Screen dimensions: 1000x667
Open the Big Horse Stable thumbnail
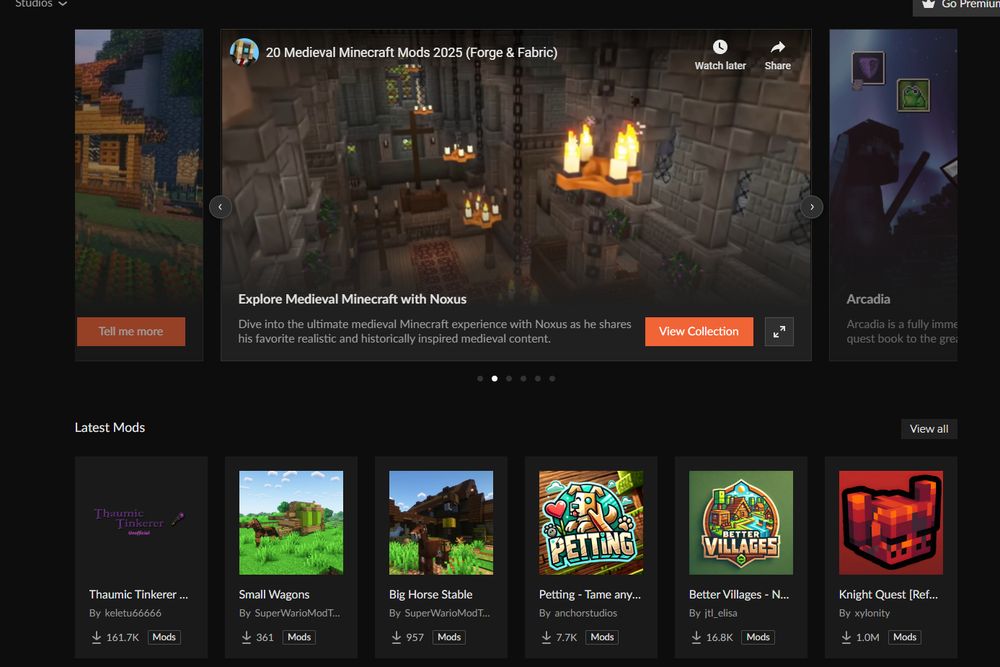(440, 521)
